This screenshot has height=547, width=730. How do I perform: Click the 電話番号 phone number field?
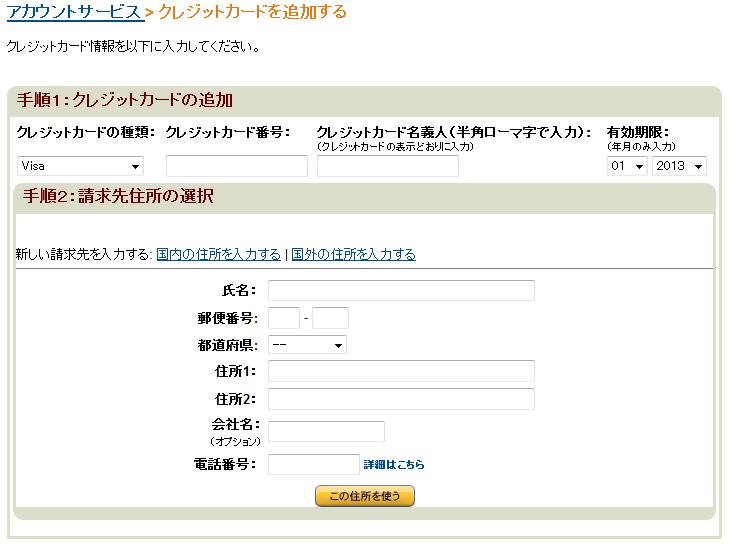pyautogui.click(x=313, y=464)
